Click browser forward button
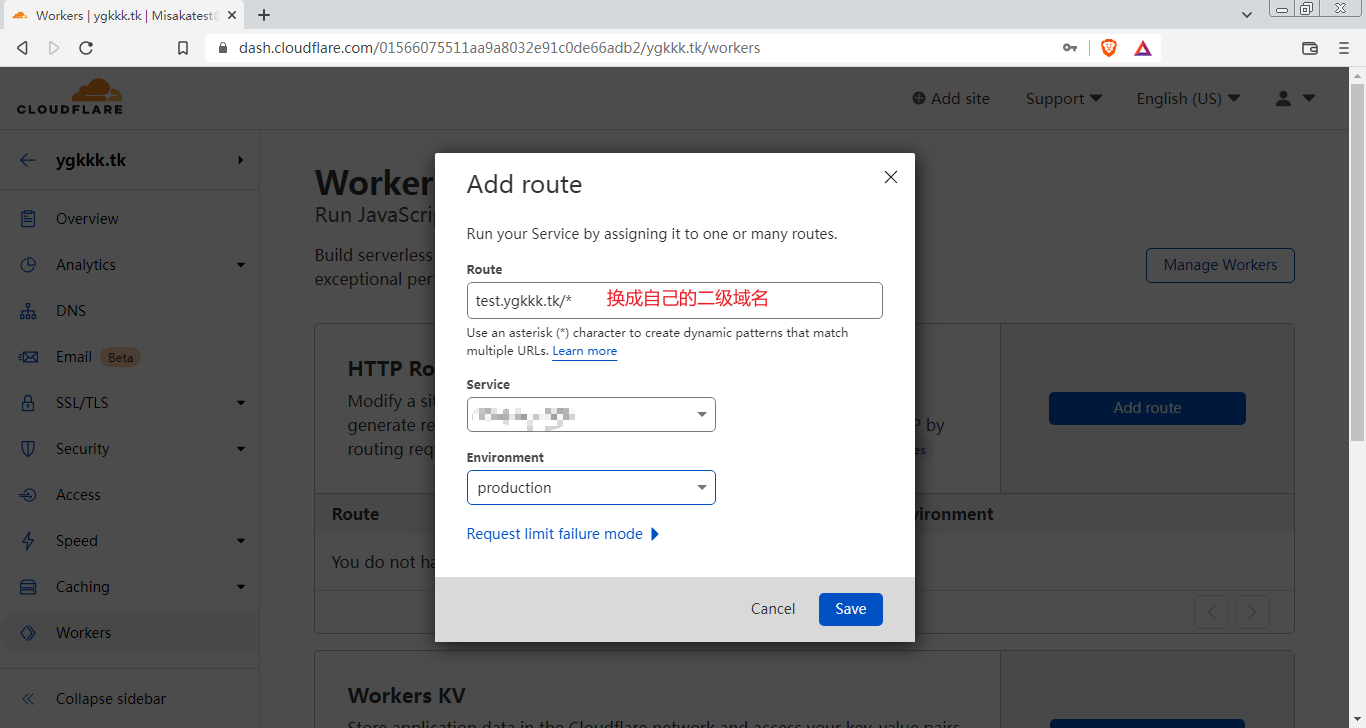 tap(54, 48)
